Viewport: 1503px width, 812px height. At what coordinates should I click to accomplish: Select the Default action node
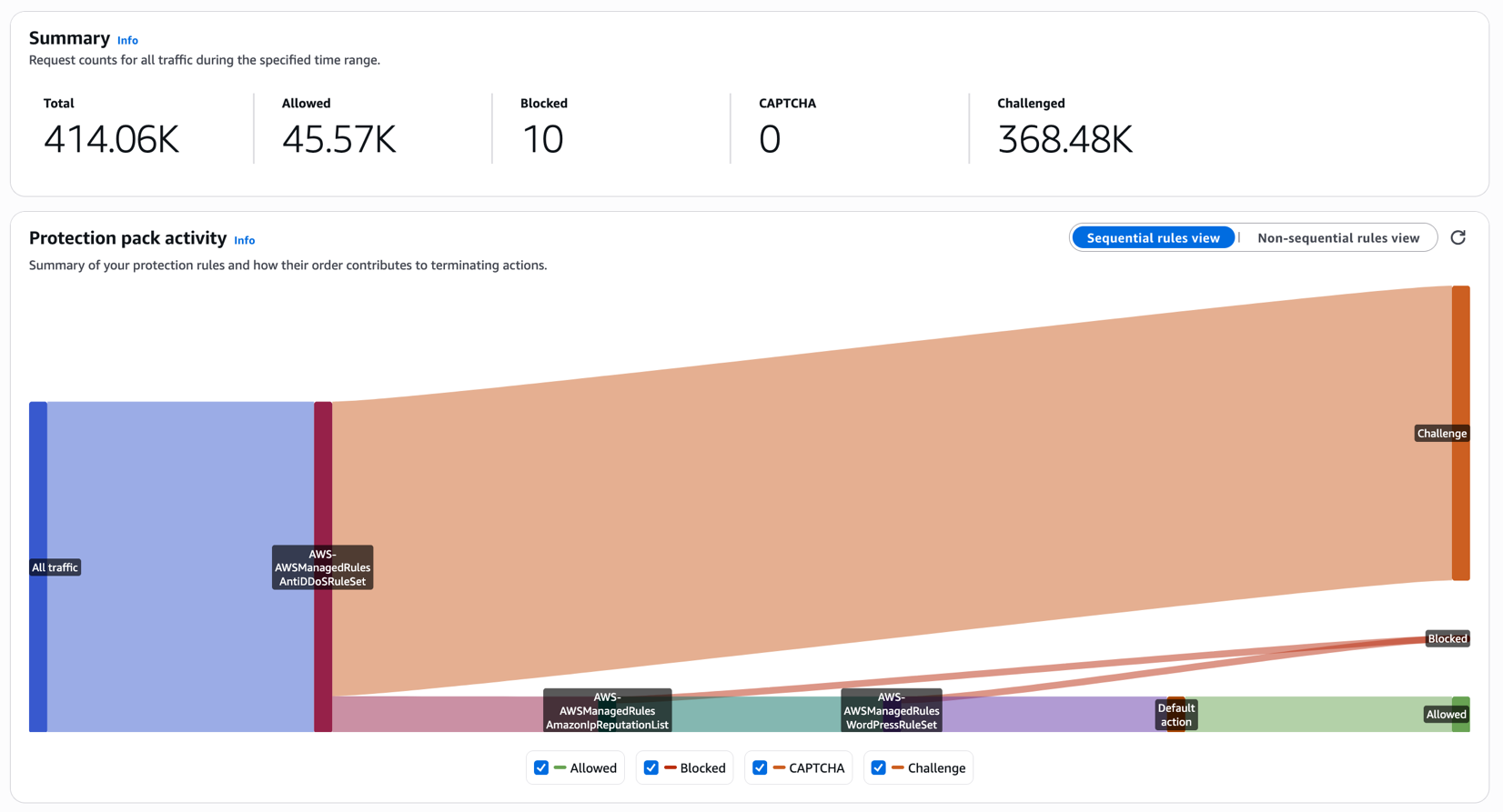tap(1176, 715)
